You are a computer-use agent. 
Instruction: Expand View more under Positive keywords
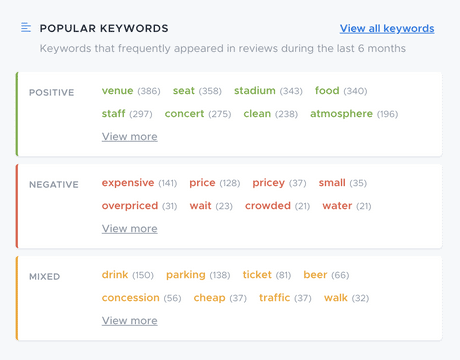(129, 137)
